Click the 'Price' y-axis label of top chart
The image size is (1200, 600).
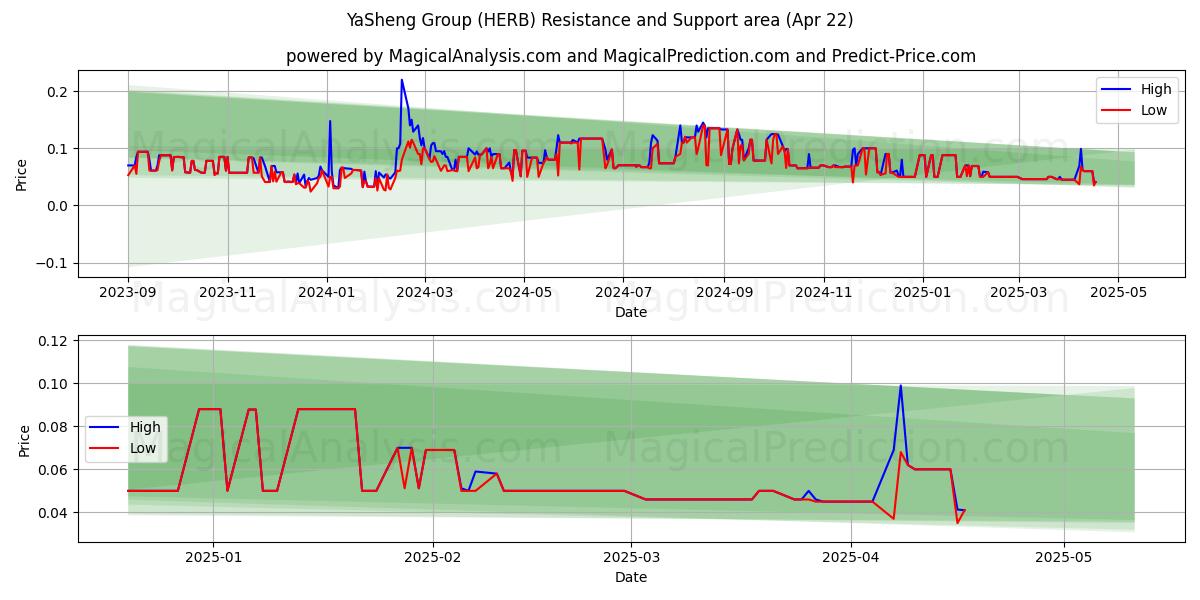pos(22,174)
